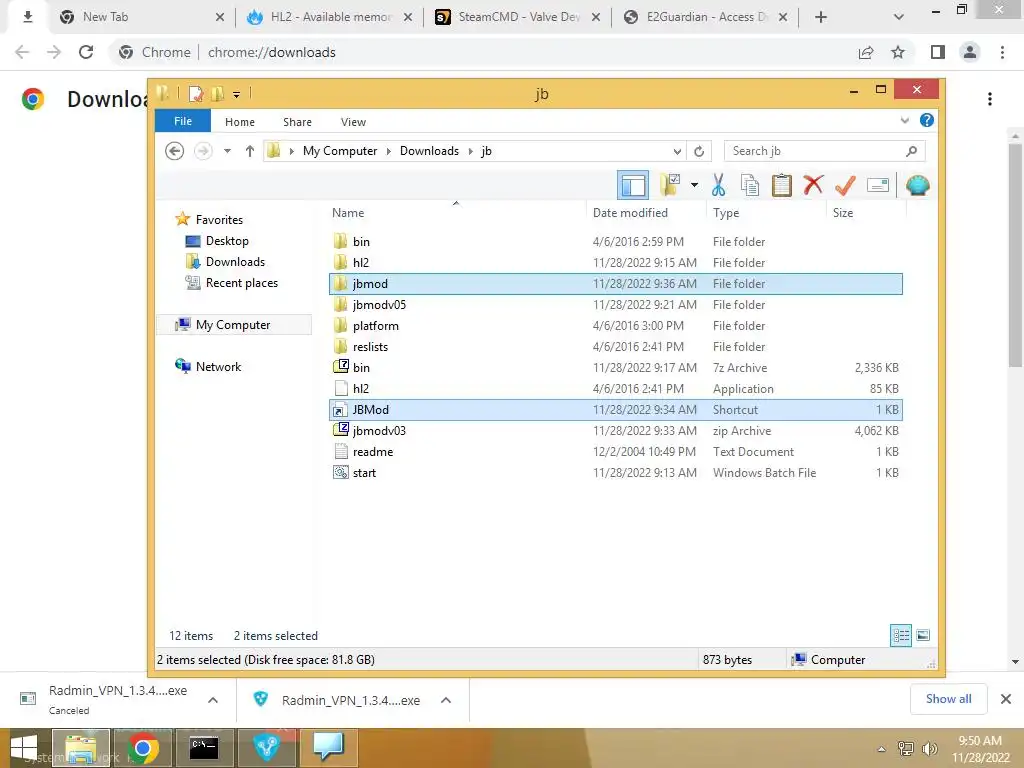The width and height of the screenshot is (1024, 768).
Task: Click the scissors Cut icon
Action: 718,185
